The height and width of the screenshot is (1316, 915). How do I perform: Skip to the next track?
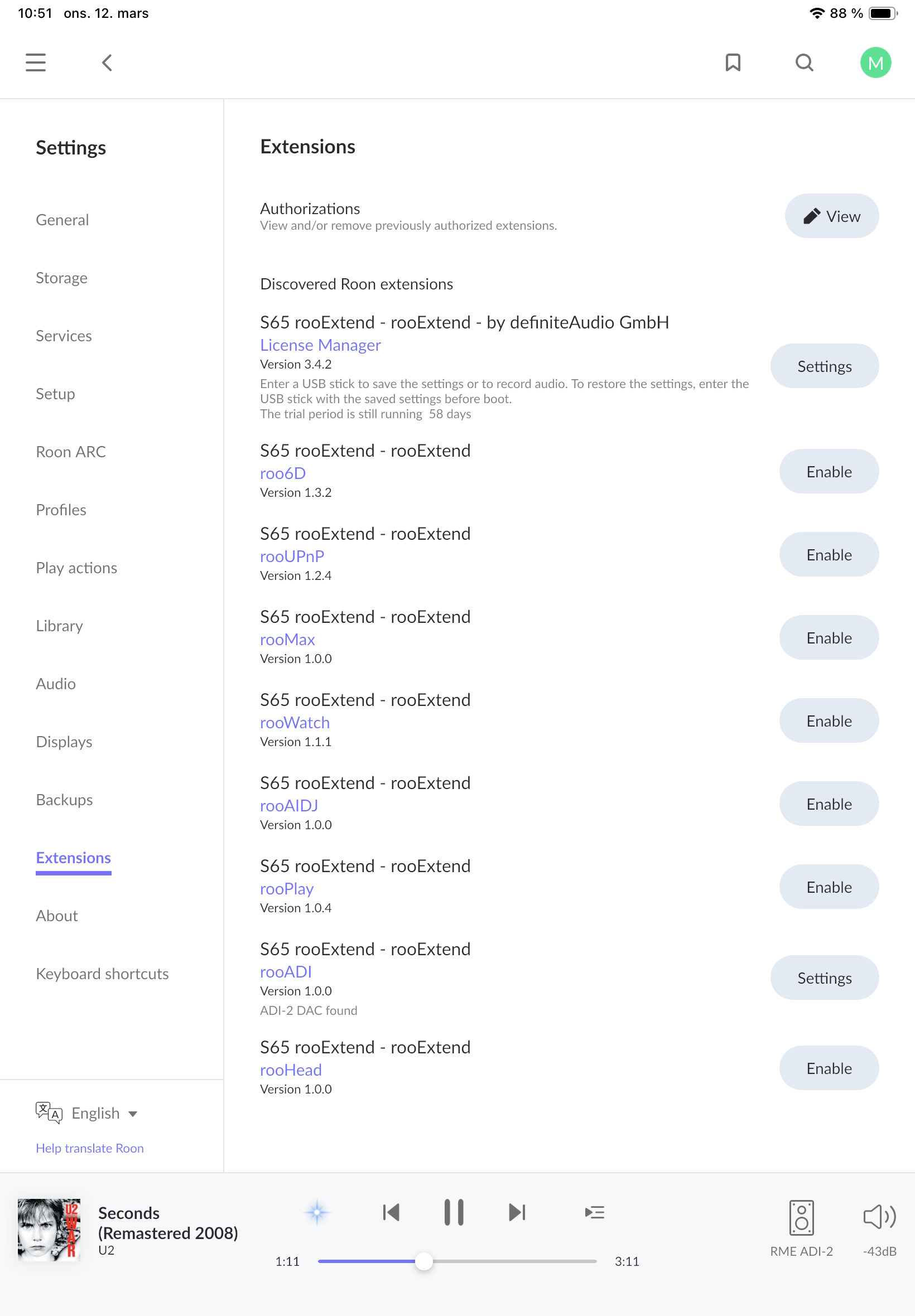(x=517, y=1212)
